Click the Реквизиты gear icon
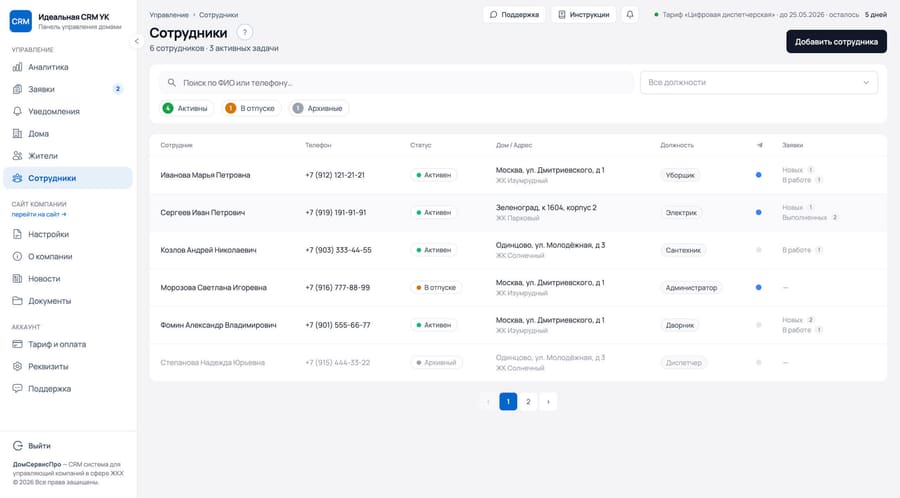The image size is (900, 498). tap(17, 366)
